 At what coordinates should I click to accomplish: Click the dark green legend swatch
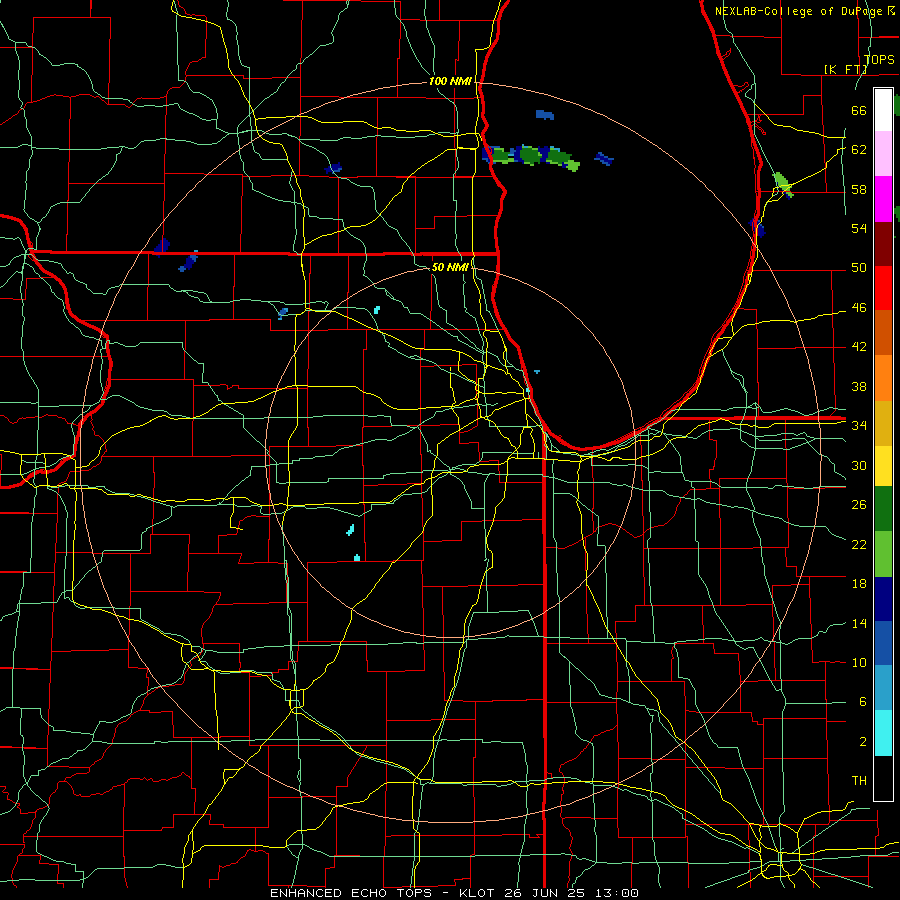pyautogui.click(x=883, y=509)
